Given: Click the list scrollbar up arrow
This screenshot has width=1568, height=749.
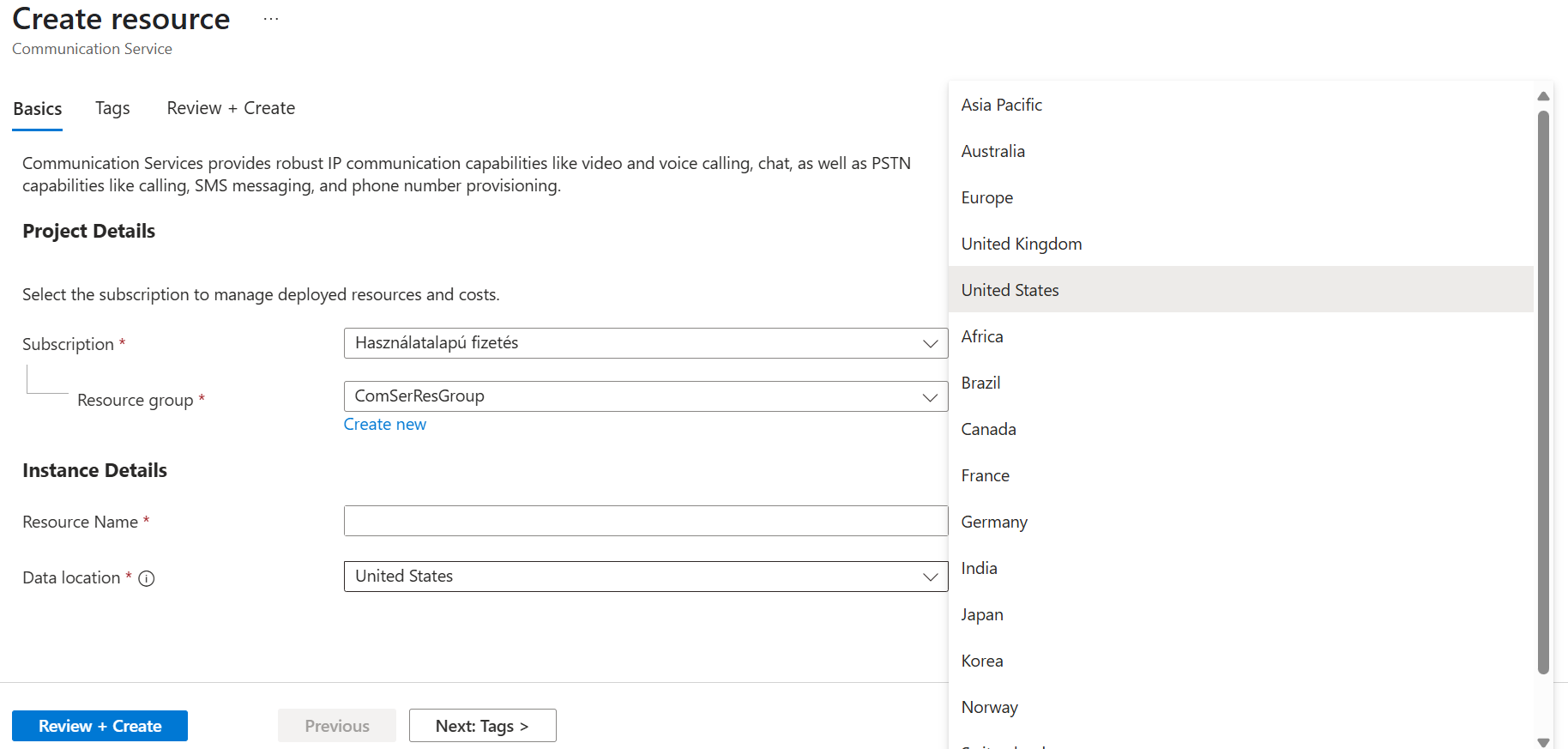Looking at the screenshot, I should [x=1543, y=96].
